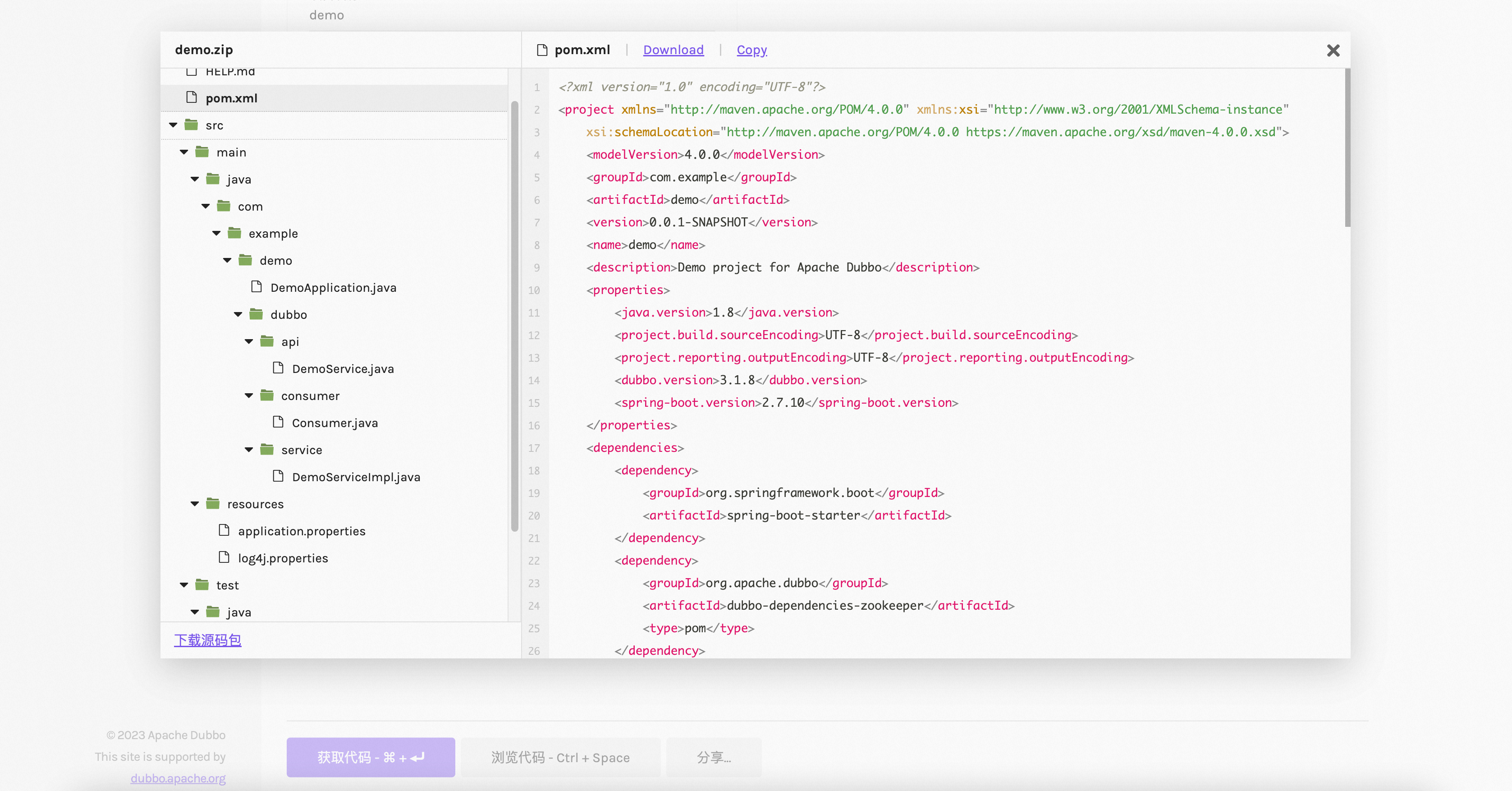1512x791 pixels.
Task: Collapse the src folder
Action: 173,124
